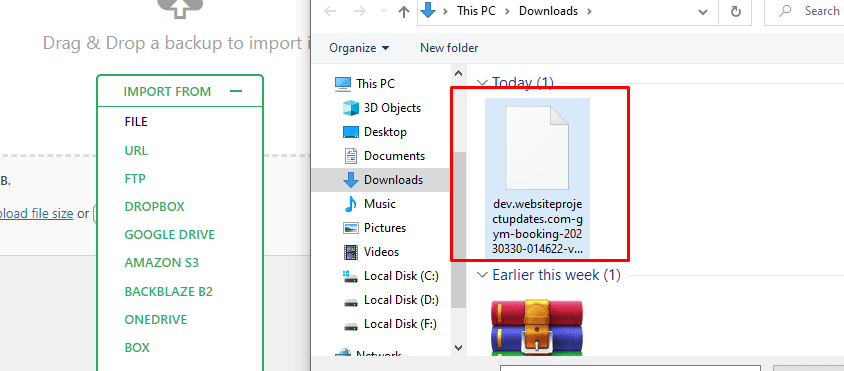Choose GOOGLE DRIVE import option
This screenshot has width=844, height=371.
(x=170, y=235)
